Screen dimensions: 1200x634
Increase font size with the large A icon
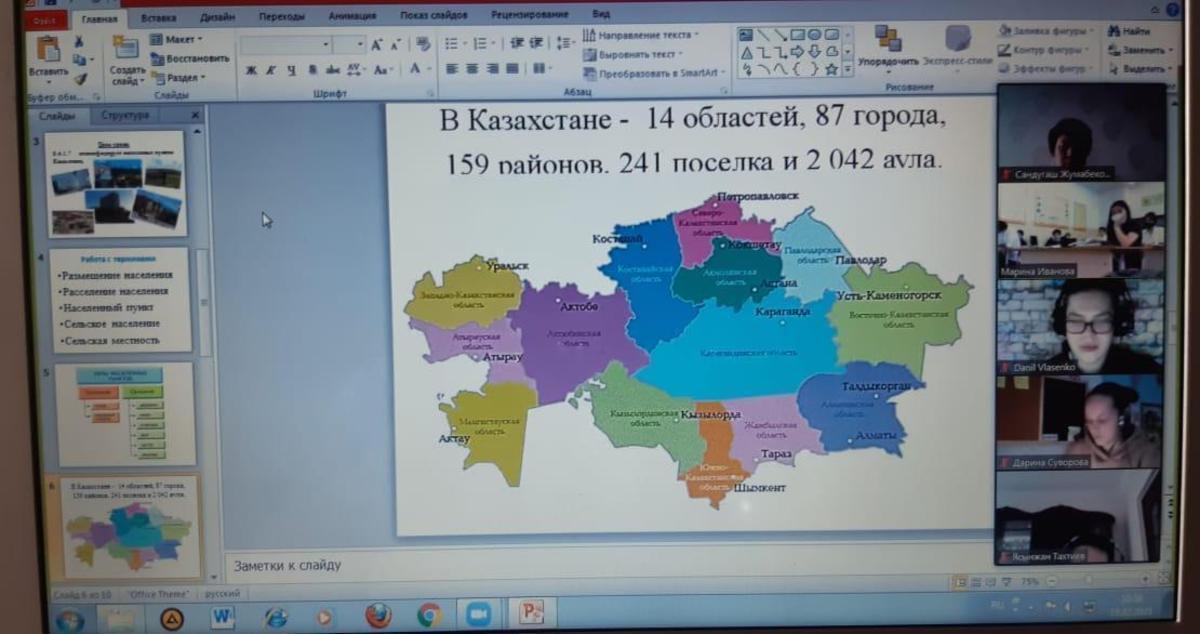pyautogui.click(x=377, y=45)
